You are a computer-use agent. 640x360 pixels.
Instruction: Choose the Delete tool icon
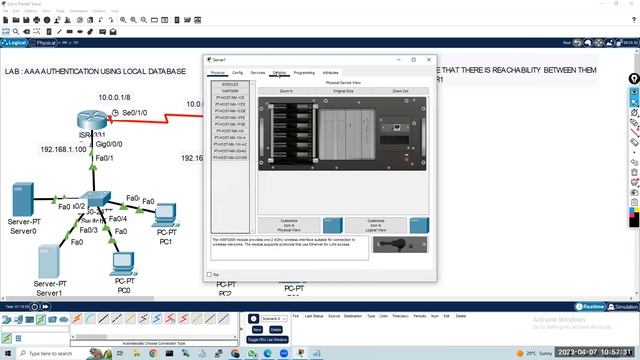[x=27, y=31]
